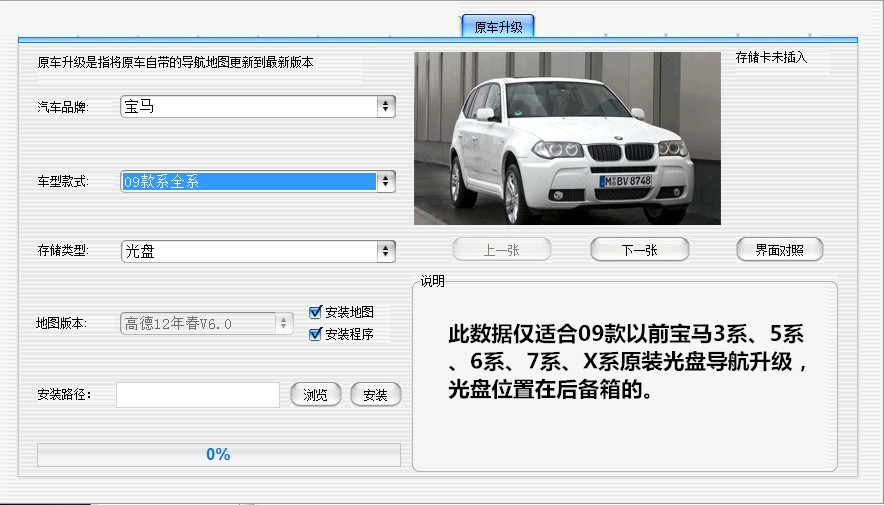Click the stepper arrows of 汽车品牌 combo box
Screen dimensions: 884x505
coord(386,107)
